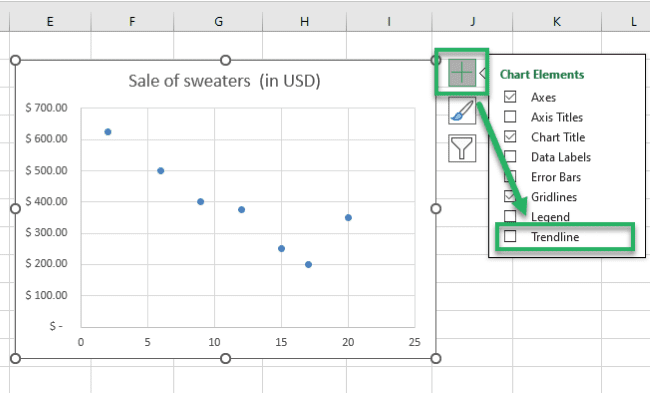Select the data point at x=20
650x393 pixels.
coord(348,218)
